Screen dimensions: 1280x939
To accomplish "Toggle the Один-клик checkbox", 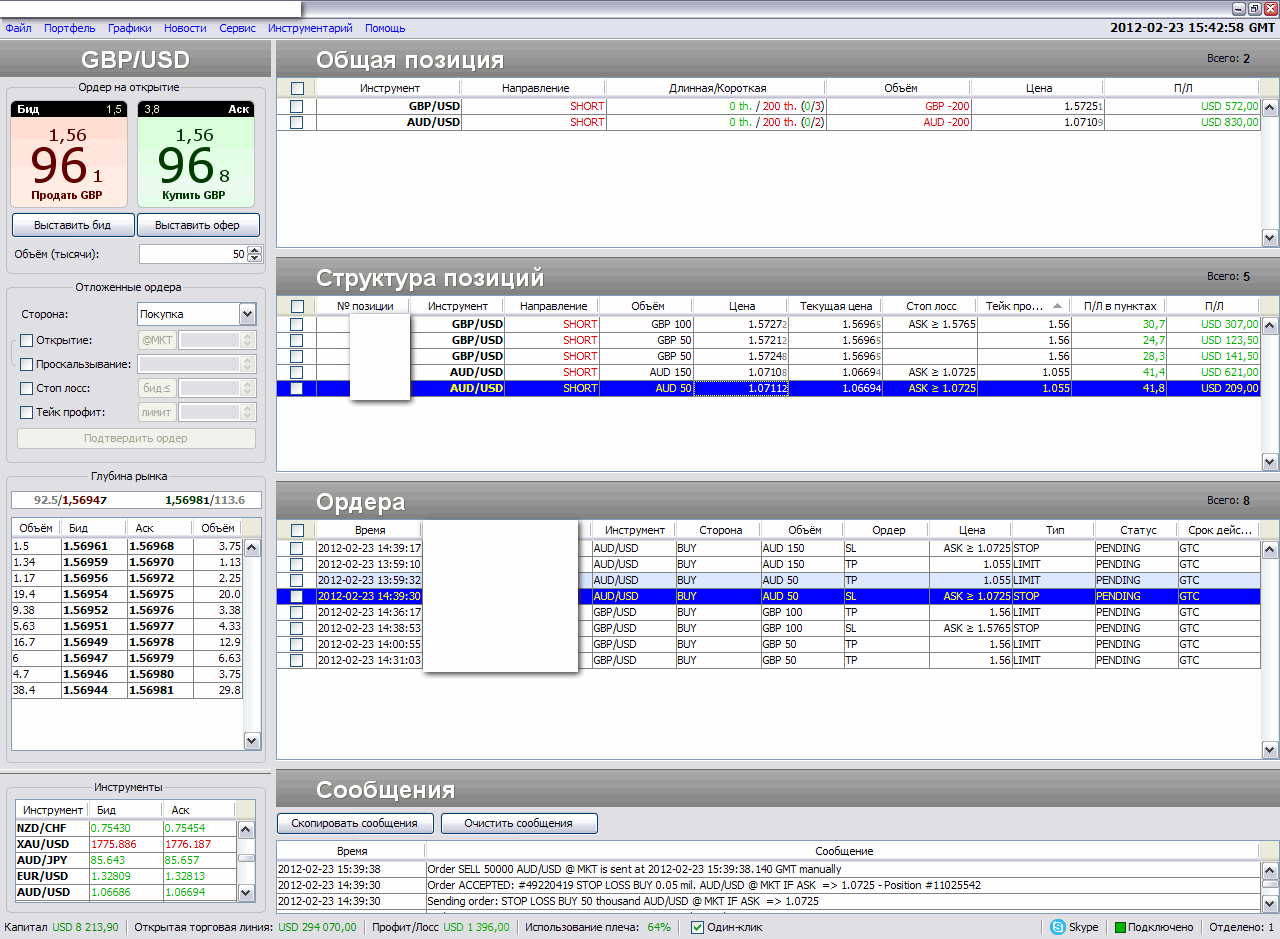I will 698,927.
